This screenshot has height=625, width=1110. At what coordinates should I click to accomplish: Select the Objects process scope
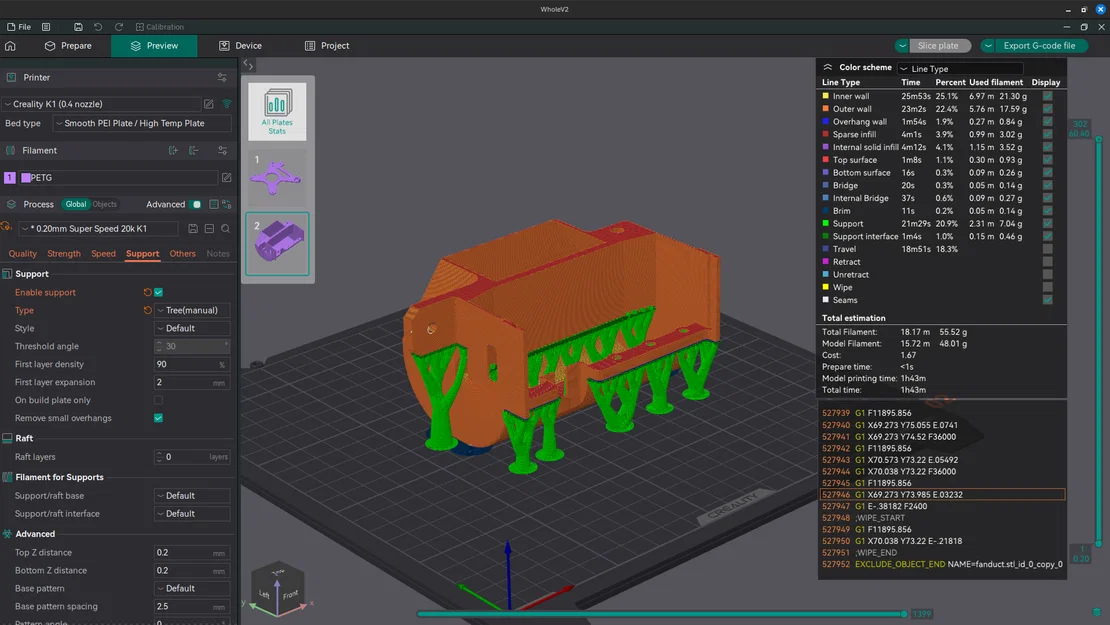tap(104, 204)
